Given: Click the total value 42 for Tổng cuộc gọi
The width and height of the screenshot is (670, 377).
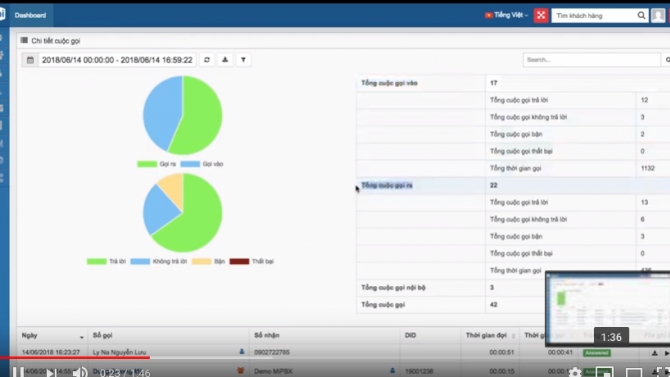Looking at the screenshot, I should tap(494, 305).
